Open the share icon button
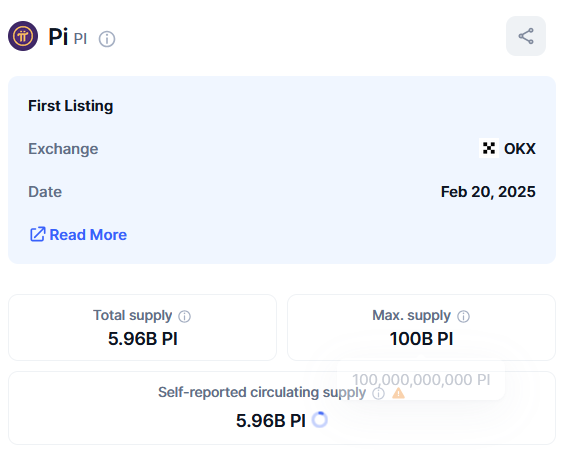This screenshot has height=456, width=567. coord(525,36)
